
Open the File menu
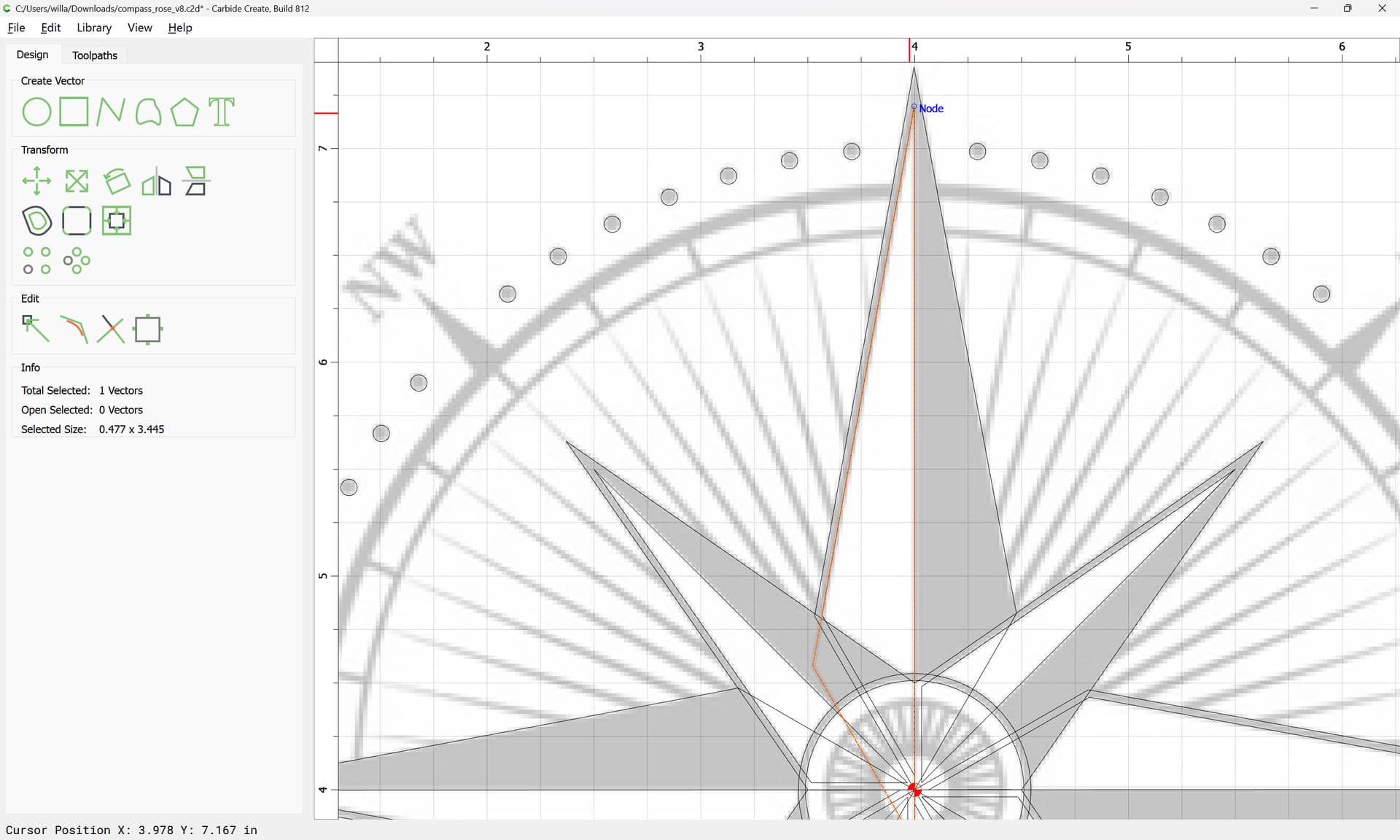[16, 28]
